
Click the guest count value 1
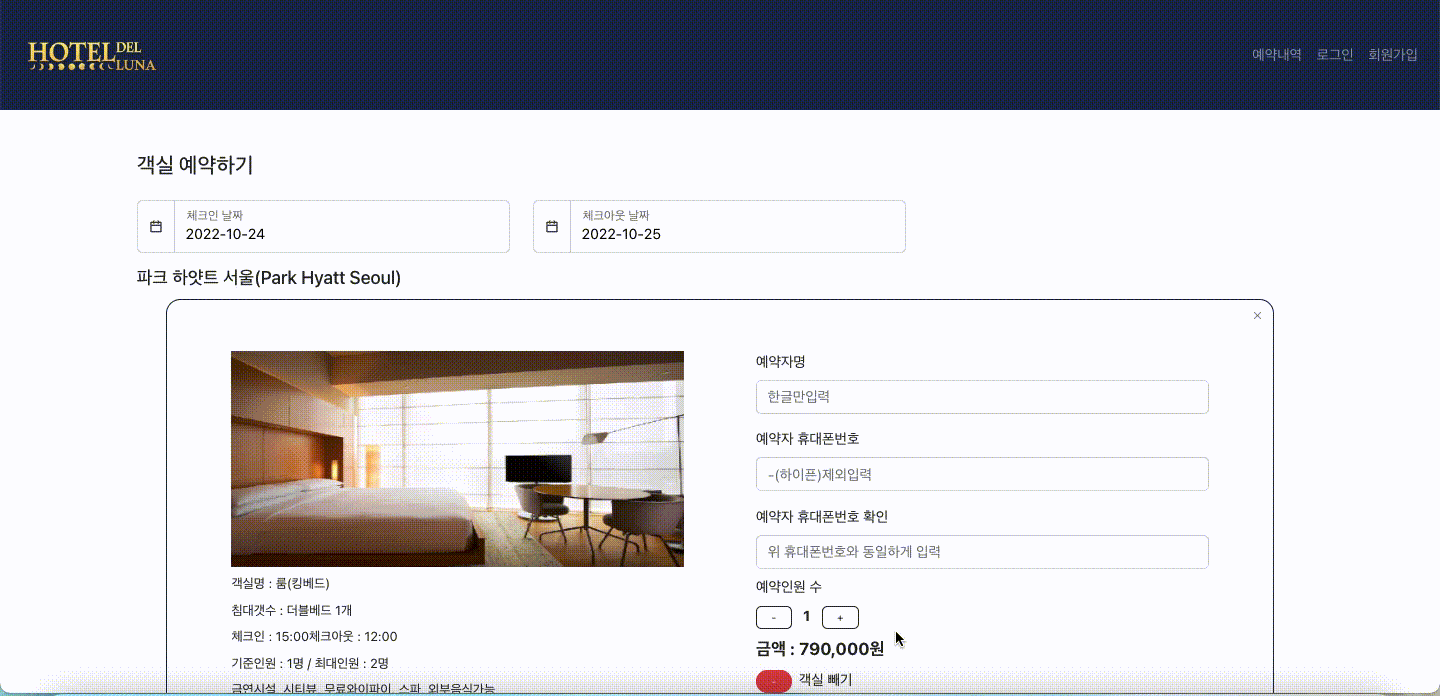pos(807,617)
